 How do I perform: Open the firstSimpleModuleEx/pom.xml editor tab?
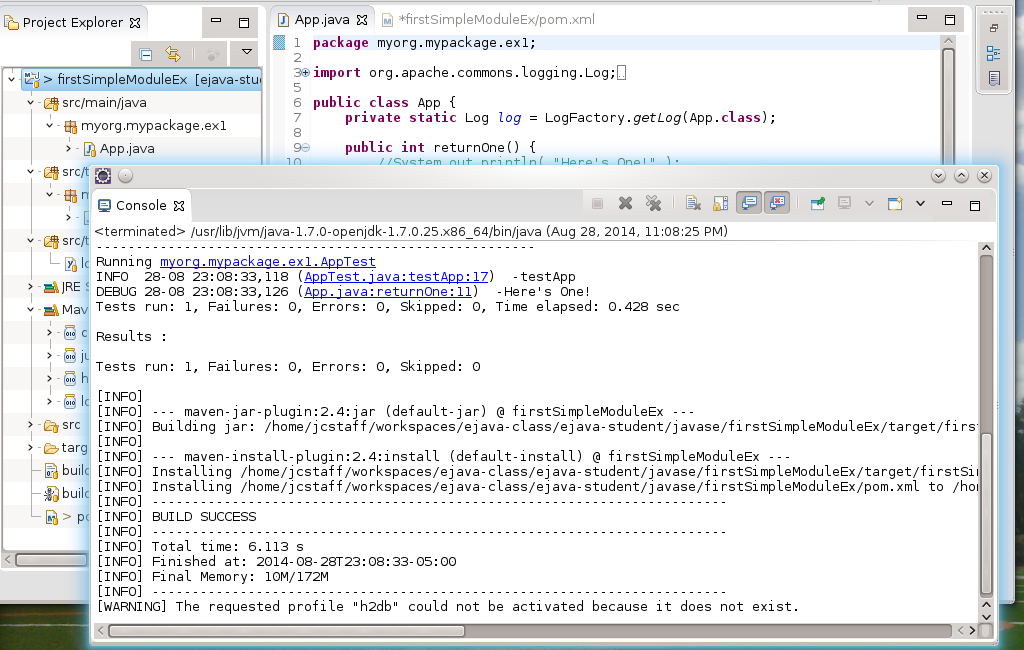click(x=488, y=20)
